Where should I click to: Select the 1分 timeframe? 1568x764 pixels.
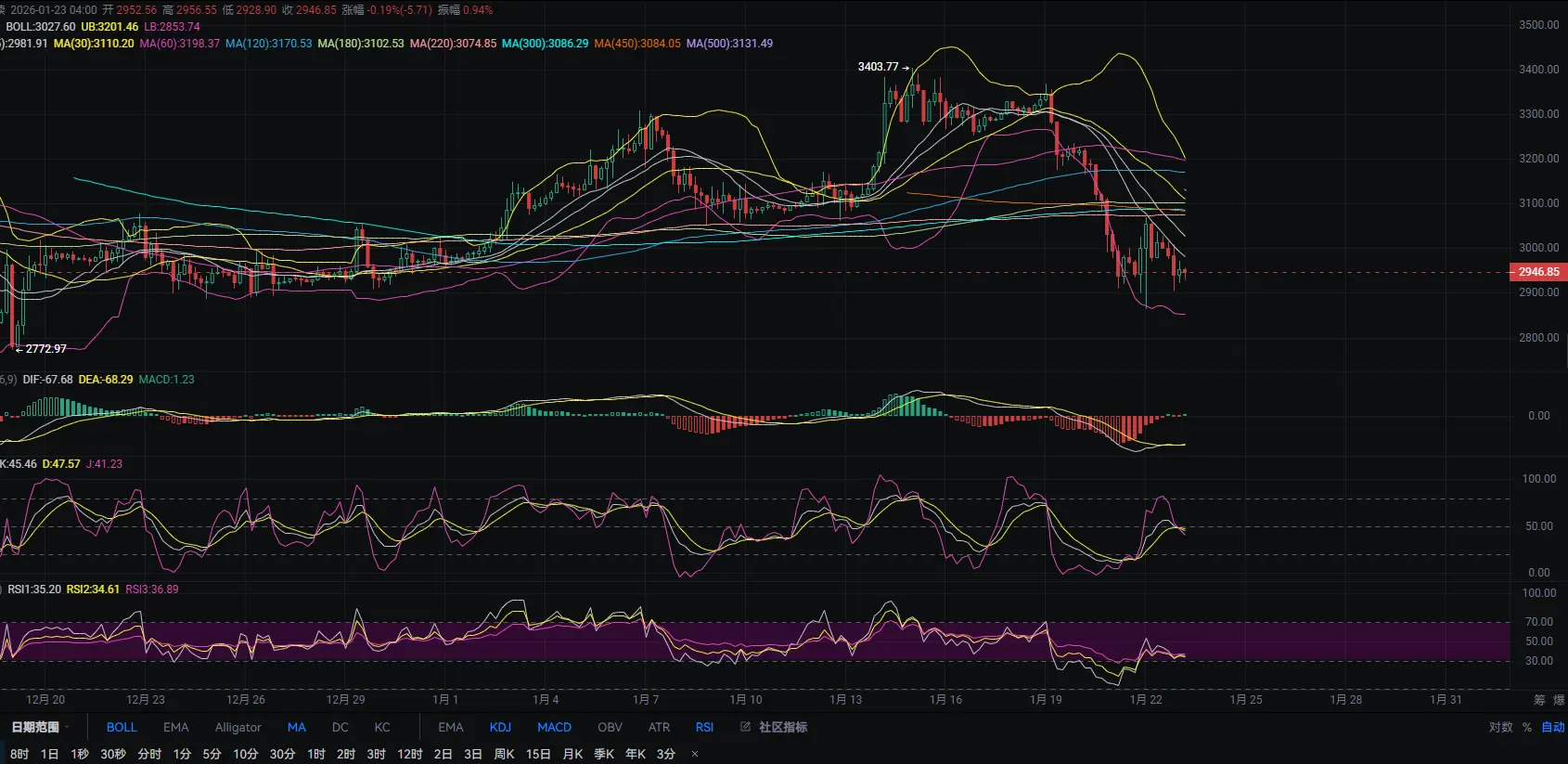182,754
